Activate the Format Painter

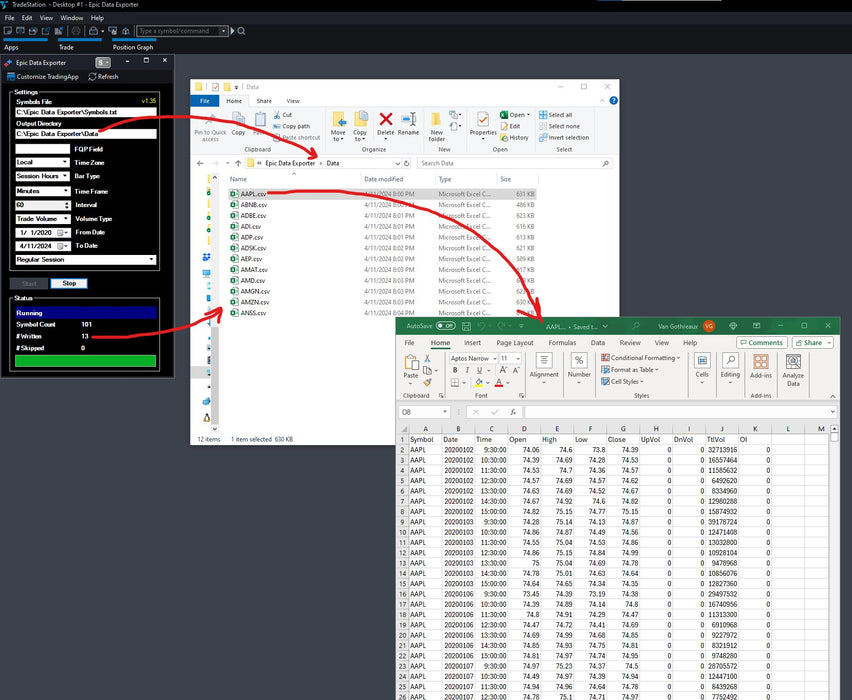427,381
